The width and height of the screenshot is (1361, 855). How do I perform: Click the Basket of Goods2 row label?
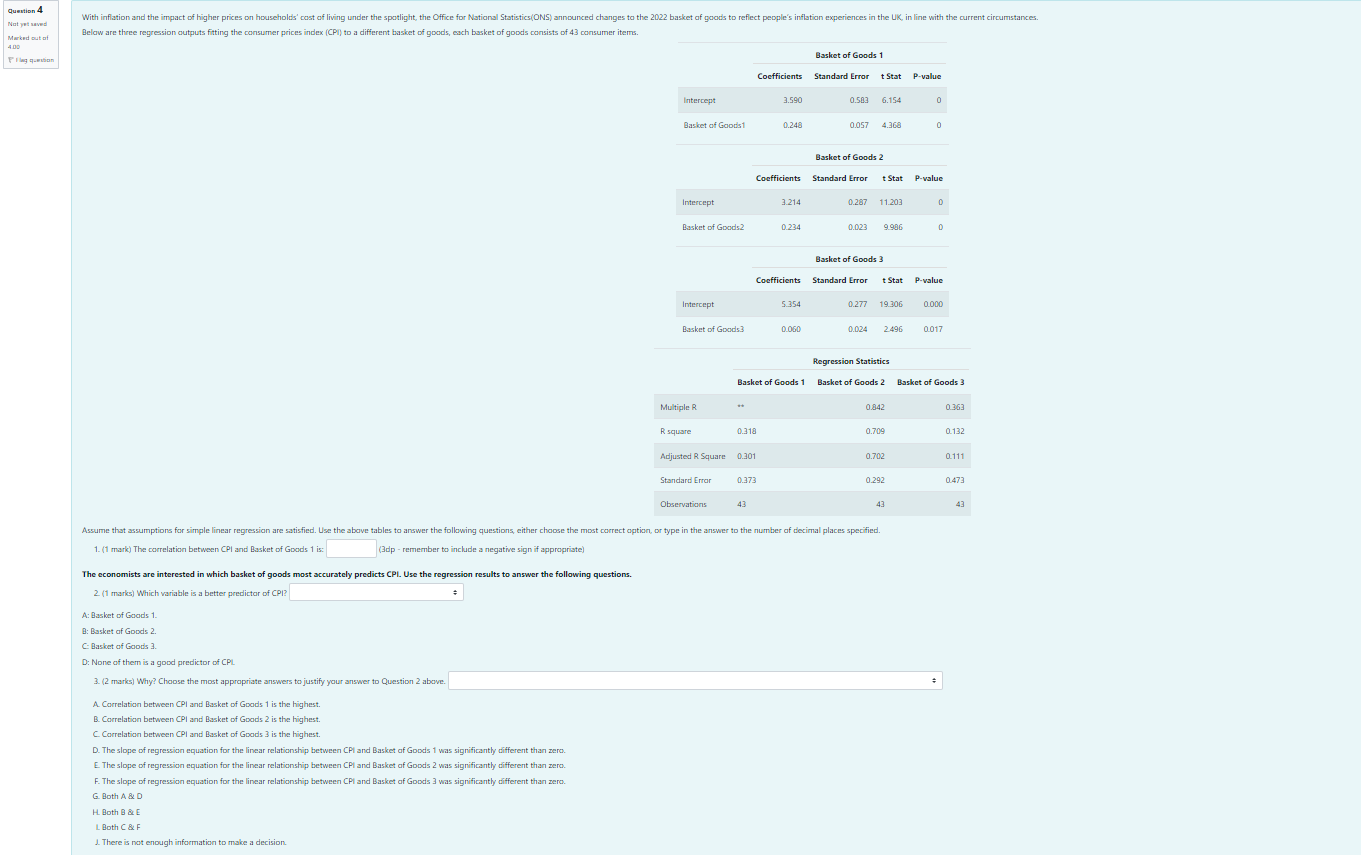pyautogui.click(x=713, y=227)
